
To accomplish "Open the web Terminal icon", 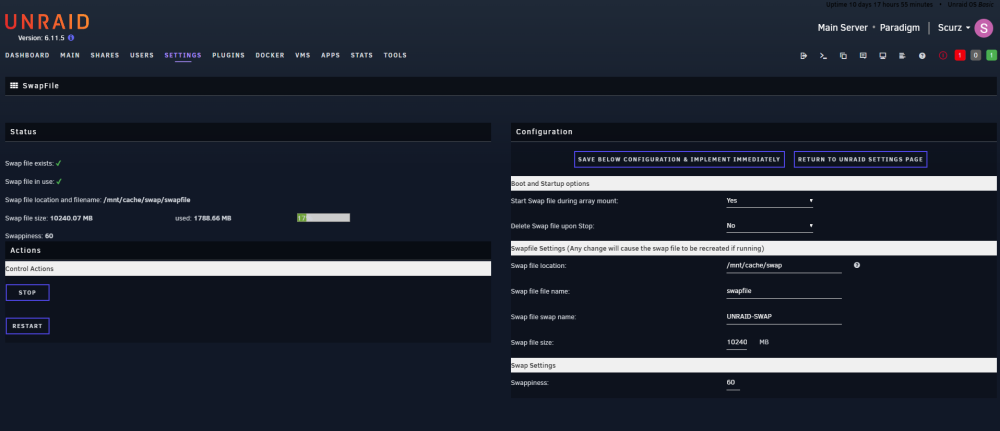I will [823, 56].
